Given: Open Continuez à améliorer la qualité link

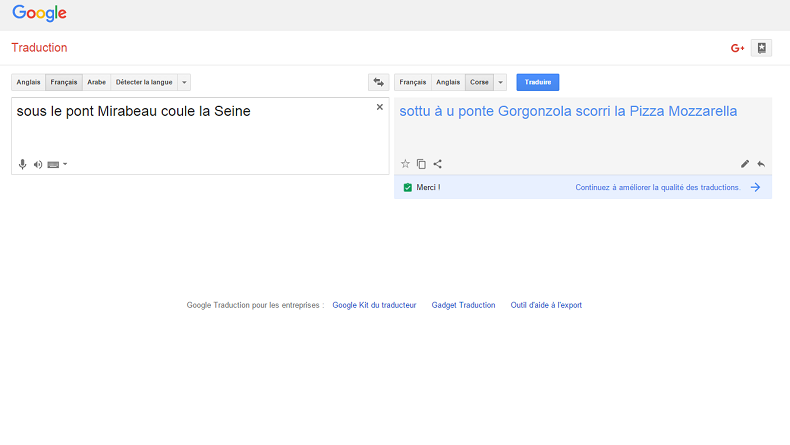Looking at the screenshot, I should [658, 187].
